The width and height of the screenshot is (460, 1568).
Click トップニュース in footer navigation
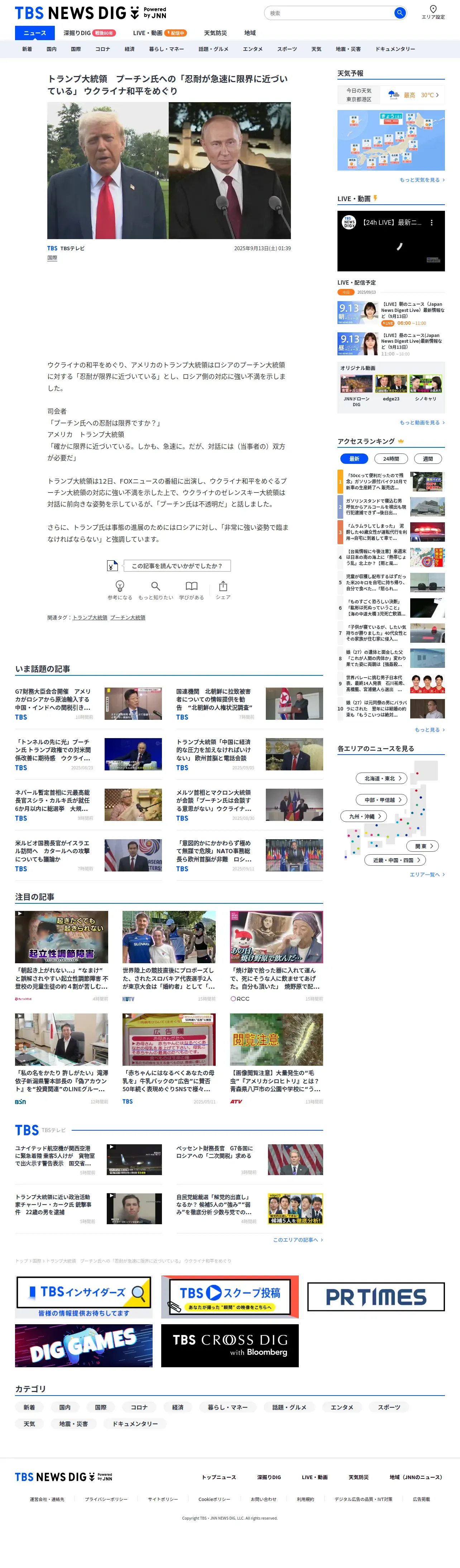[x=219, y=1477]
